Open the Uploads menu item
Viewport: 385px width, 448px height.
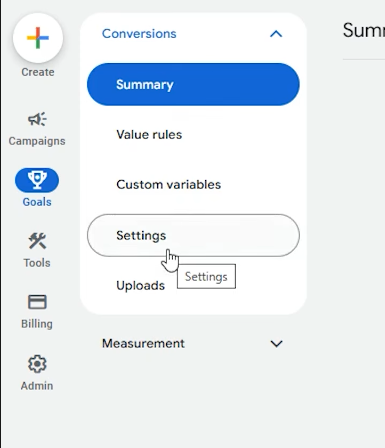point(193,286)
